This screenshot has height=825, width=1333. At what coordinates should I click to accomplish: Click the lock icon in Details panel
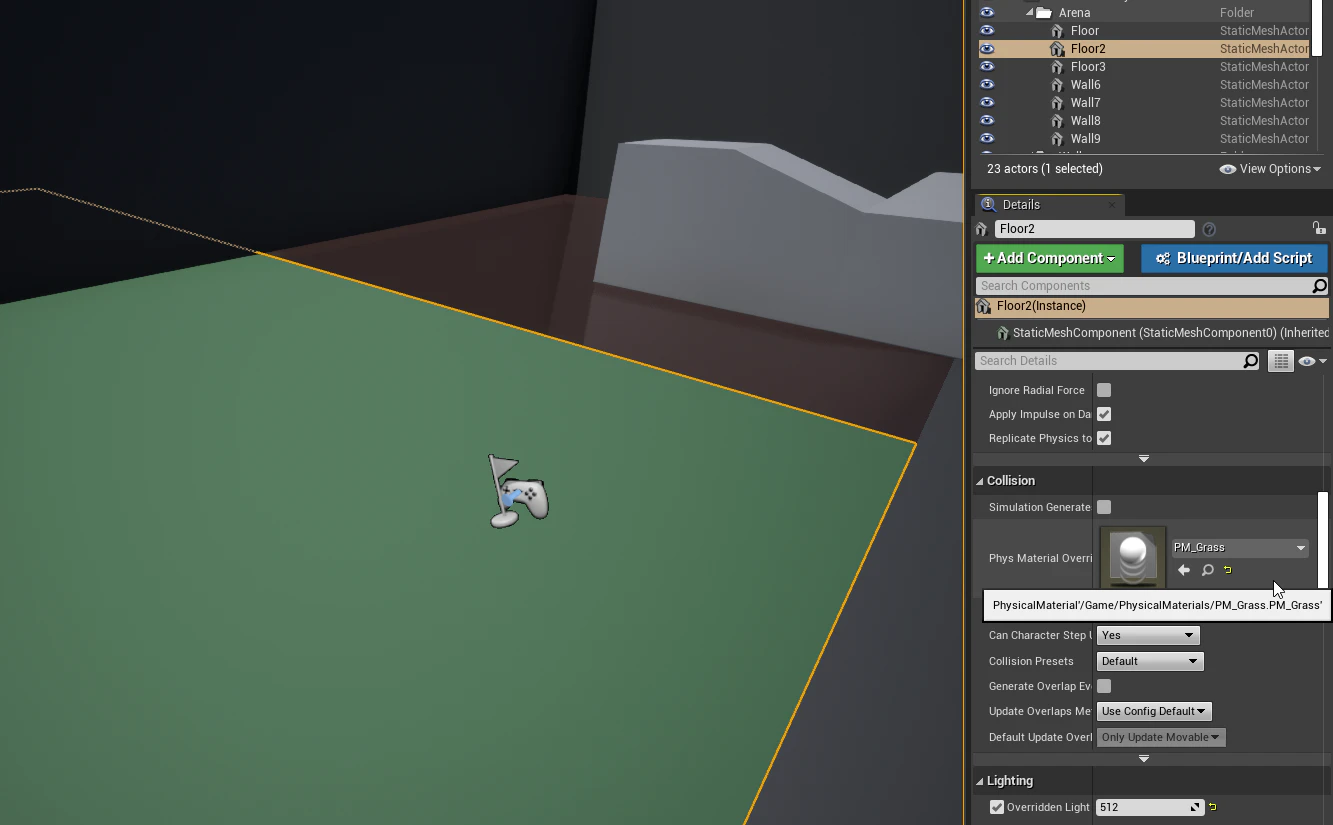(1319, 229)
